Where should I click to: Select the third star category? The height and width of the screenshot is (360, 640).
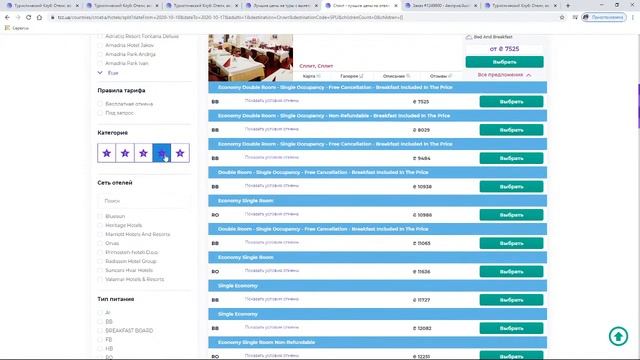143,153
